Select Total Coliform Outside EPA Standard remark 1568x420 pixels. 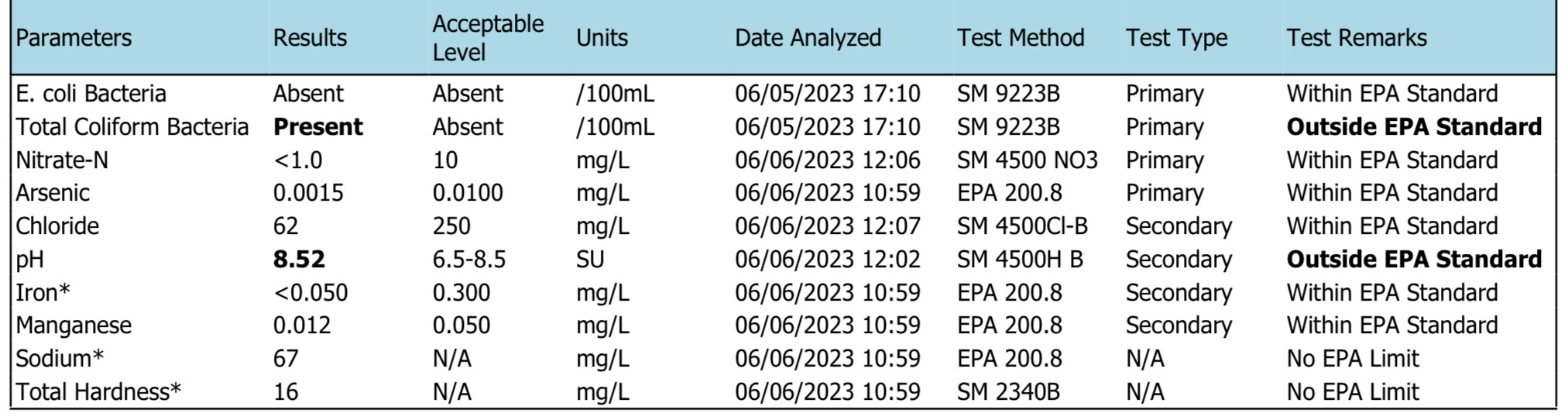pyautogui.click(x=1414, y=127)
